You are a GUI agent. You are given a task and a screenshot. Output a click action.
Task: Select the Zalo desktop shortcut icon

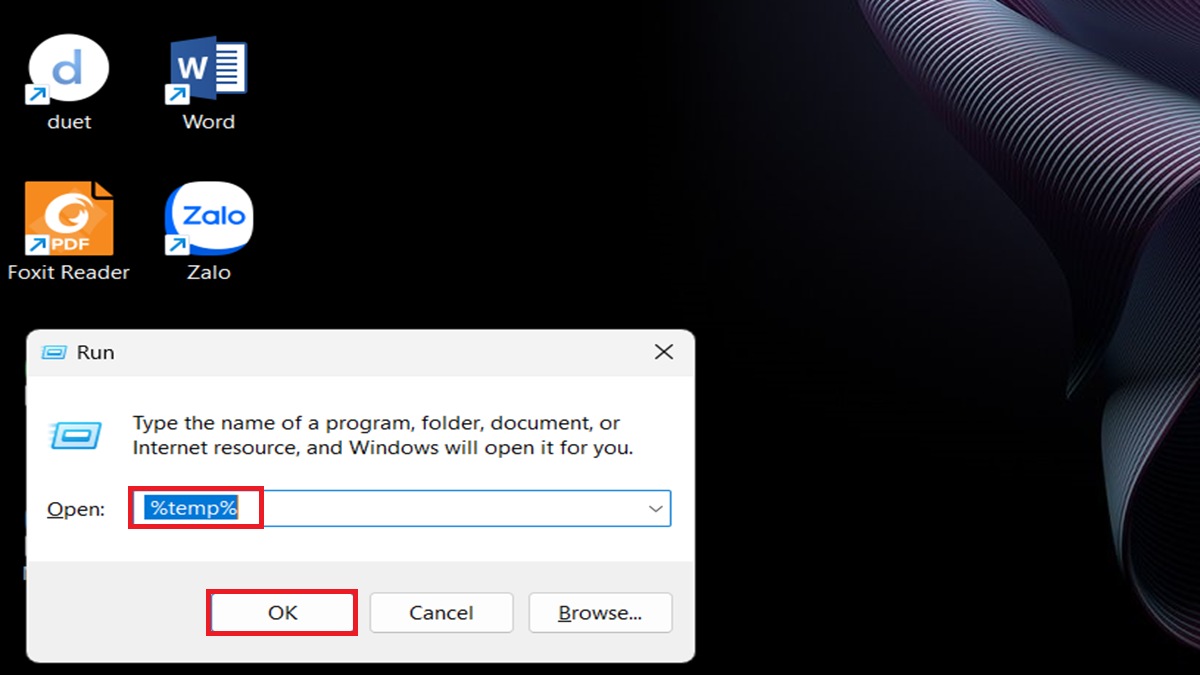[x=208, y=218]
